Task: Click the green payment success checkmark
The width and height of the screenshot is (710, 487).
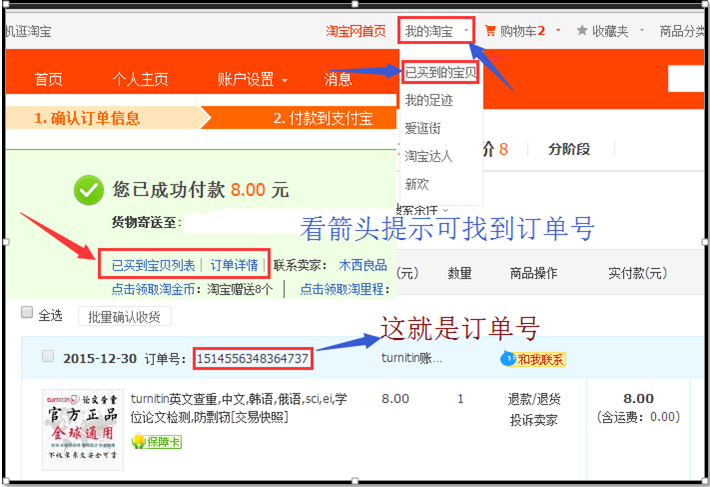Action: pyautogui.click(x=89, y=190)
